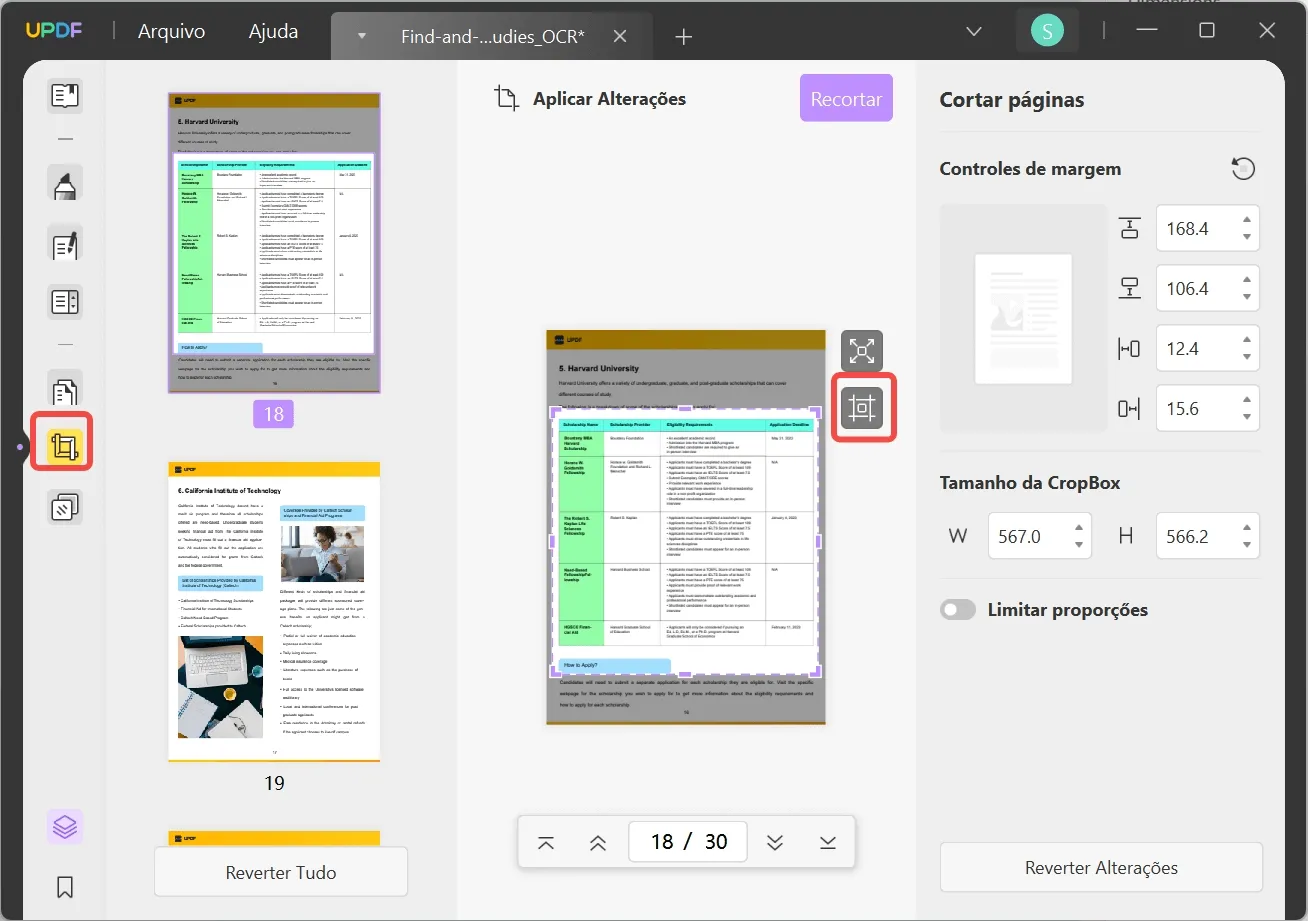
Task: Go to the next page
Action: [x=775, y=842]
